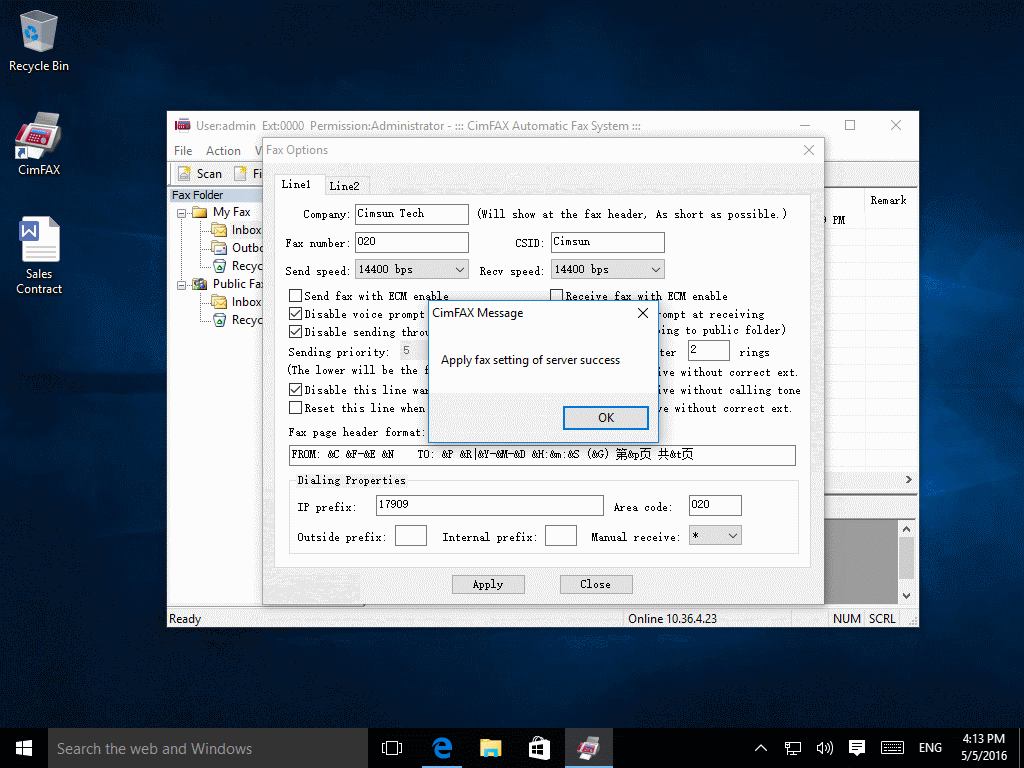Click the CimFAX taskbar icon
This screenshot has width=1024, height=768.
pos(588,748)
